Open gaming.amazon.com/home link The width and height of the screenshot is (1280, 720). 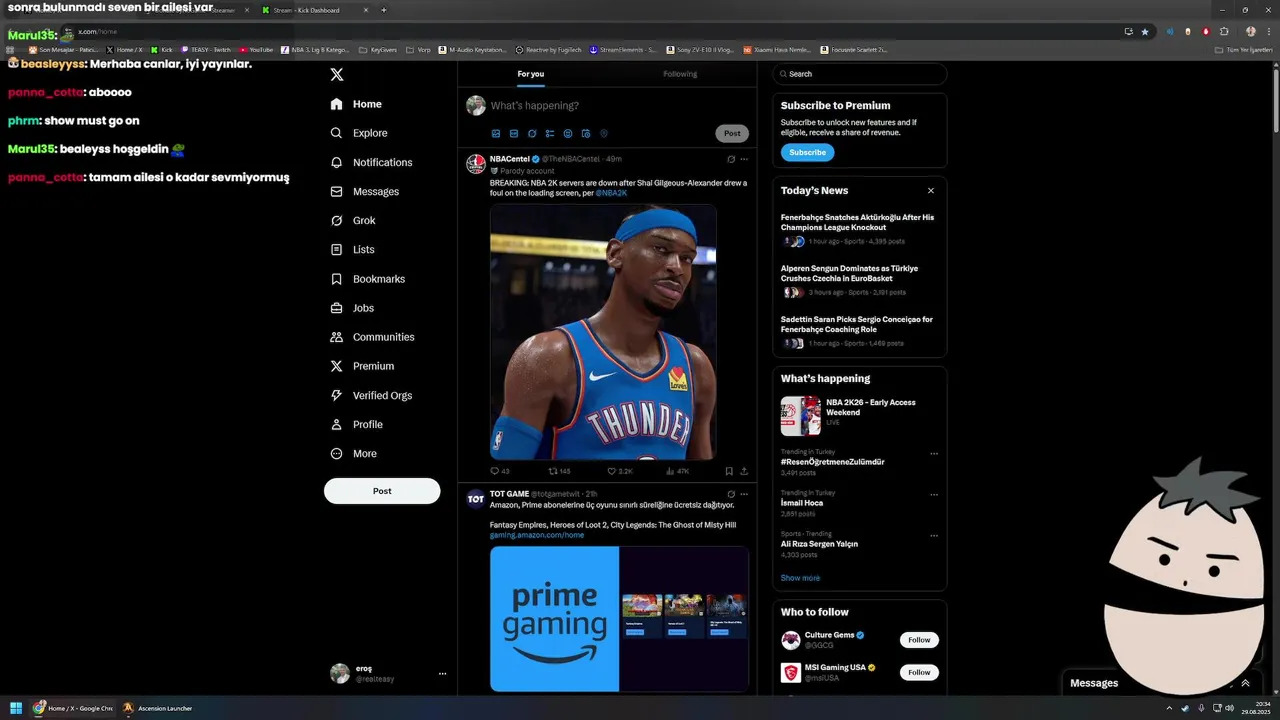pos(537,535)
